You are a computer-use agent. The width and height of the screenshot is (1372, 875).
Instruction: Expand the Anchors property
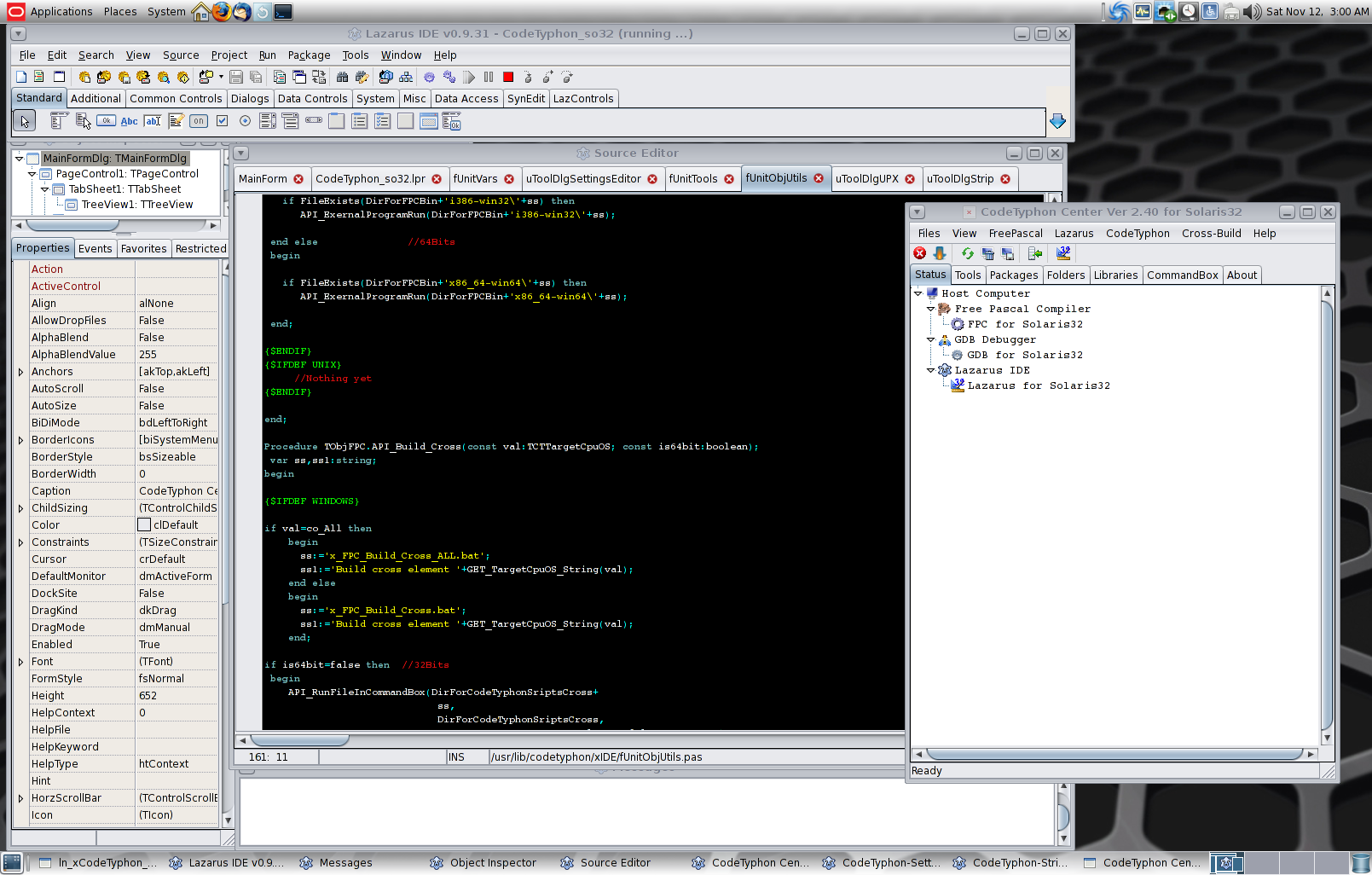(x=20, y=372)
